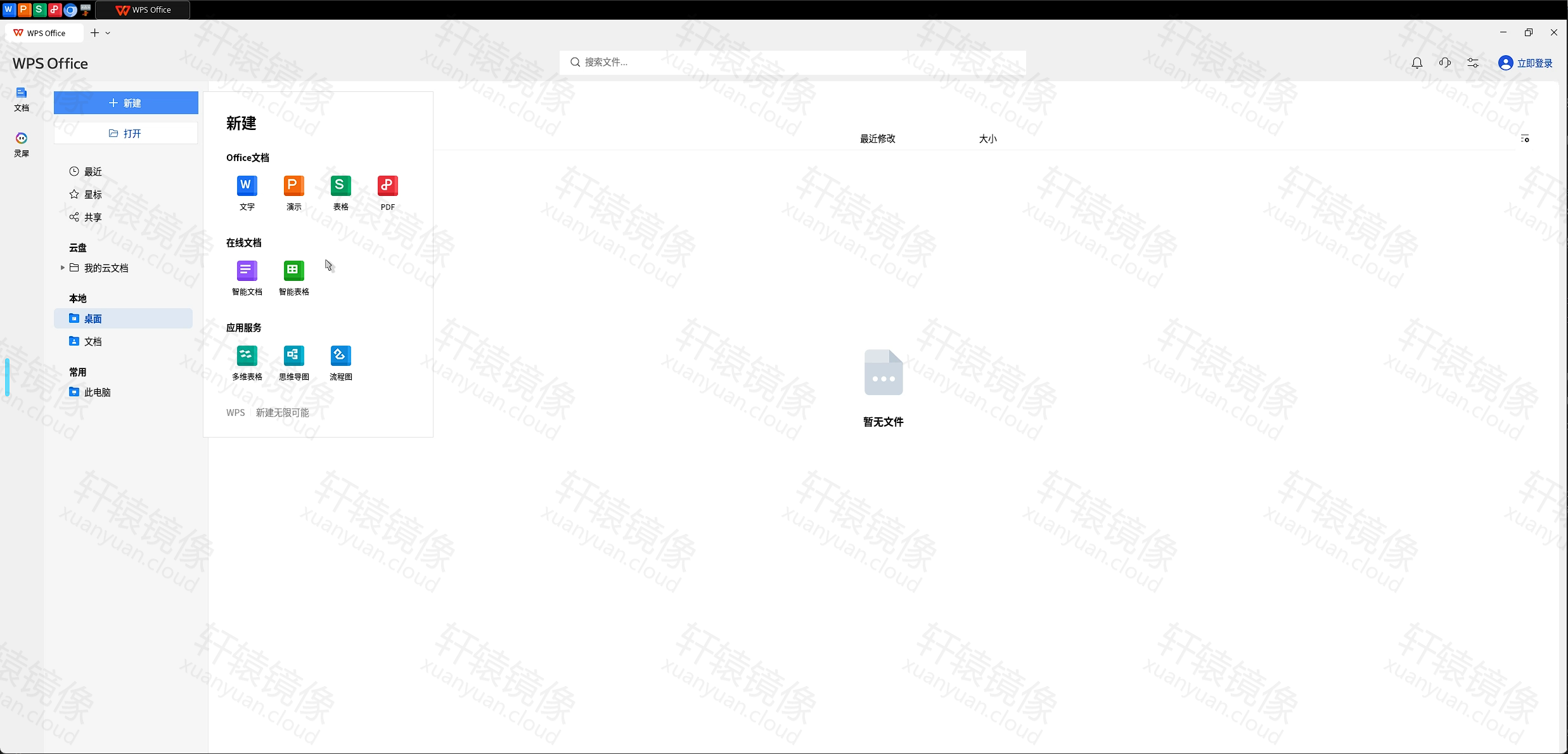The height and width of the screenshot is (754, 1568).
Task: Open the dropdown arrow beside the new tab plus
Action: 108,33
